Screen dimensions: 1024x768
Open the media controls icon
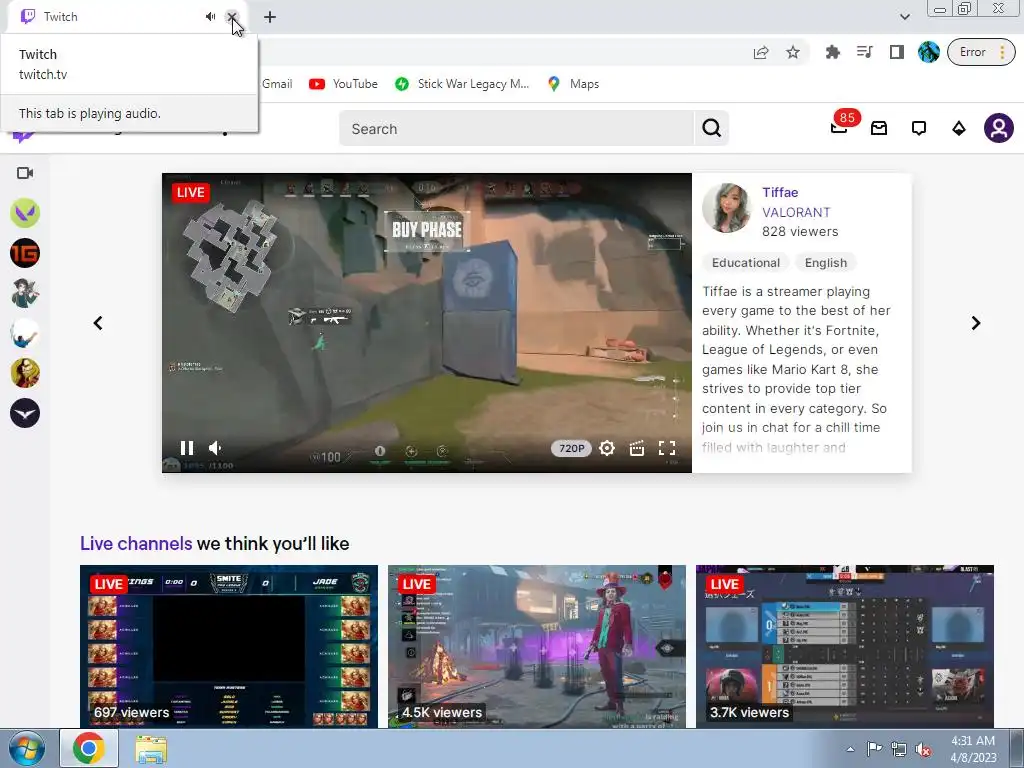865,52
